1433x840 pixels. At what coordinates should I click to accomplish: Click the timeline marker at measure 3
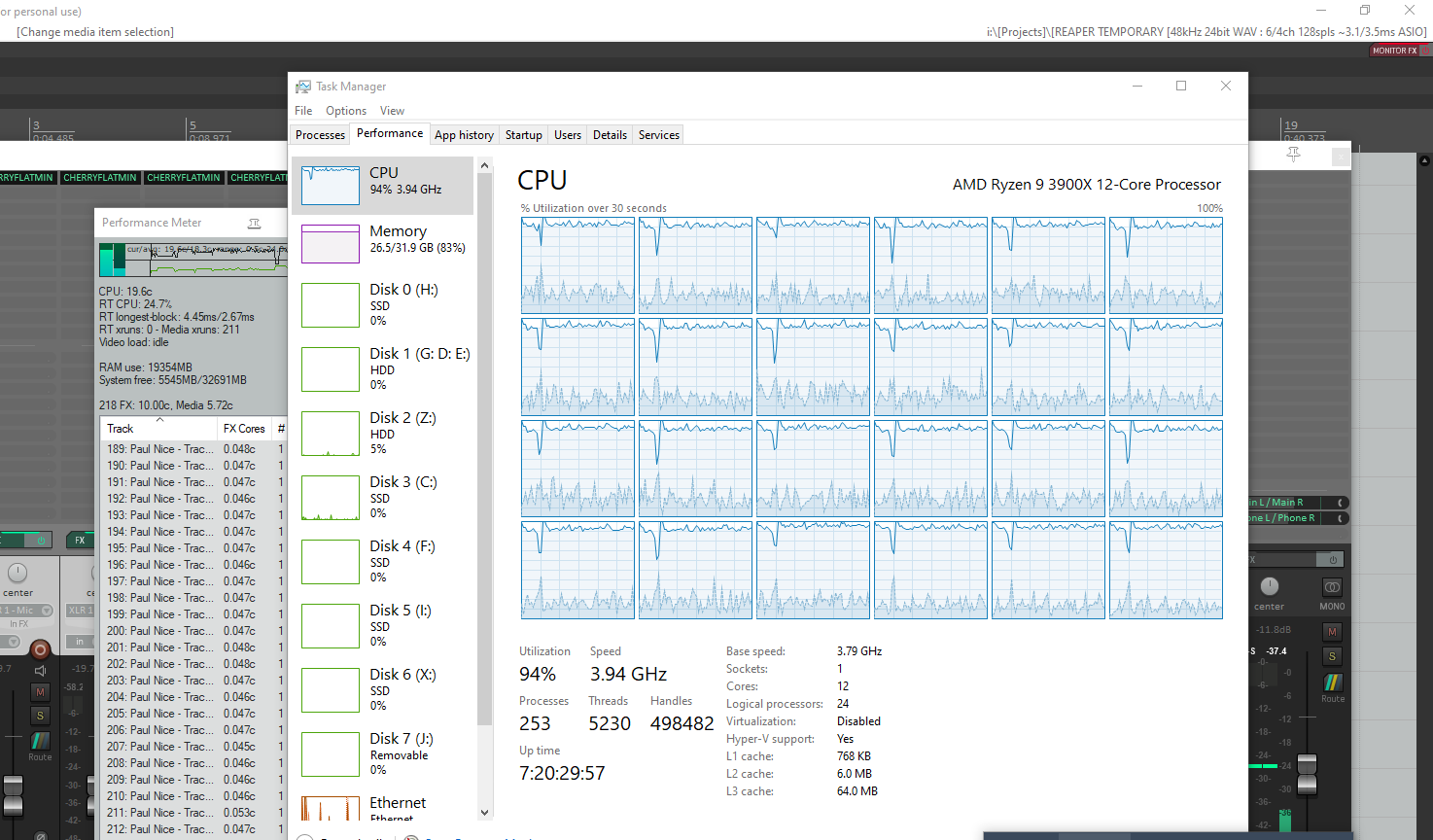pyautogui.click(x=37, y=125)
